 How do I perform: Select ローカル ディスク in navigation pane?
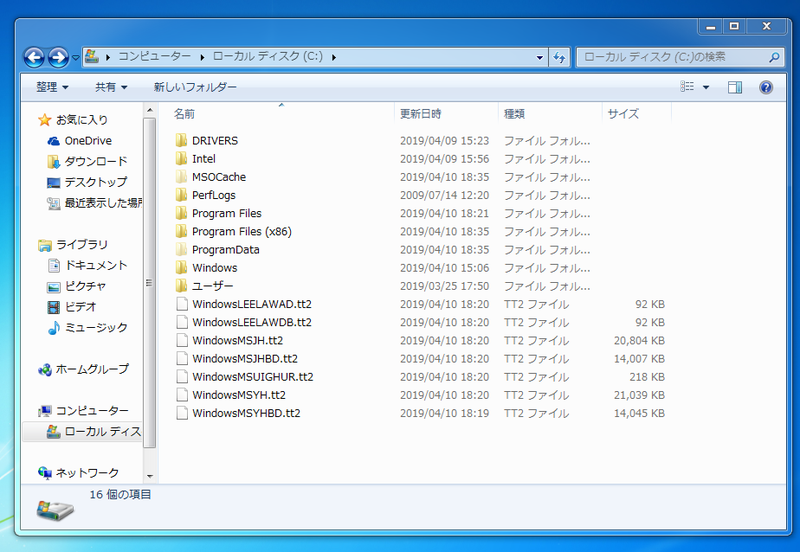pyautogui.click(x=103, y=432)
